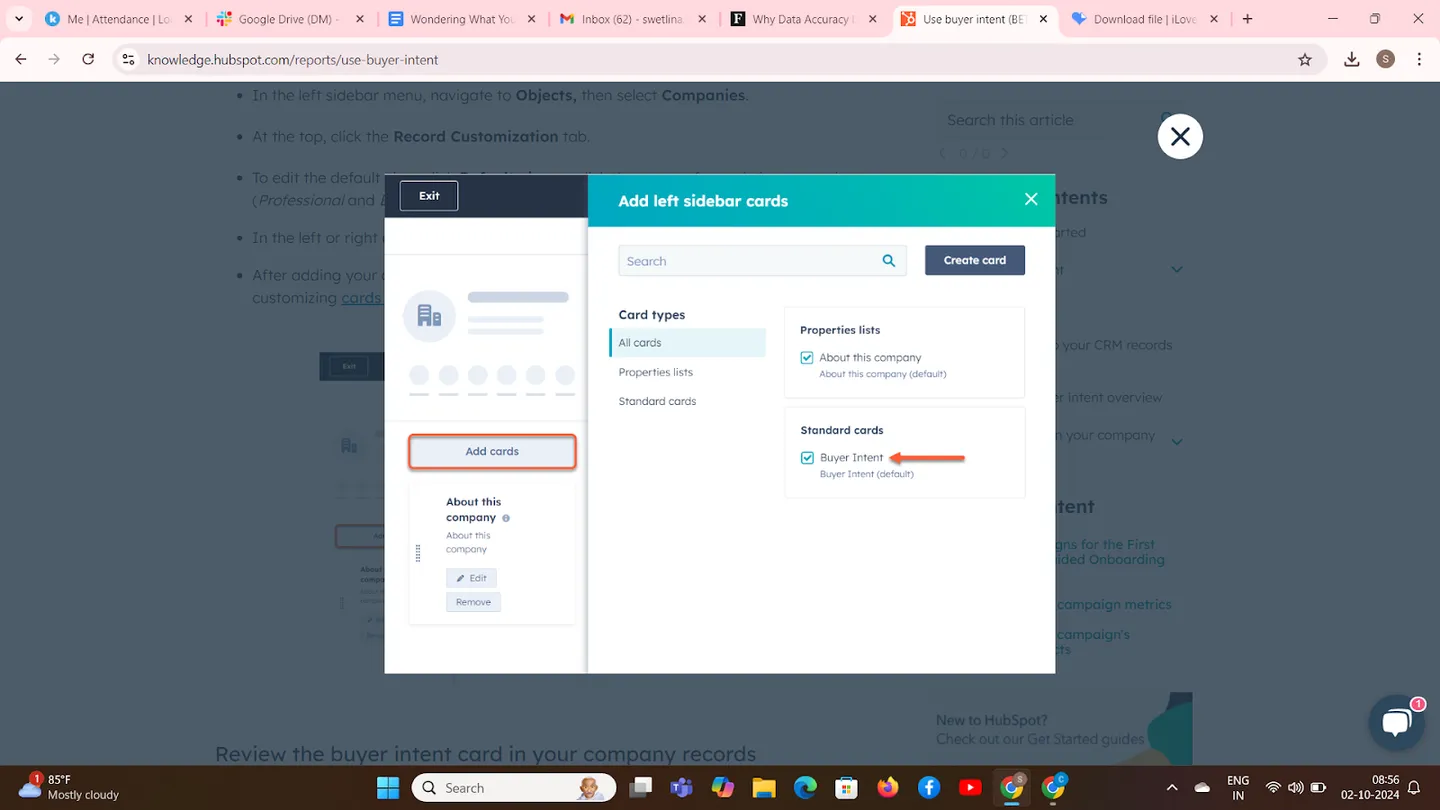Open the tab search dropdown
The image size is (1440, 810).
click(18, 19)
